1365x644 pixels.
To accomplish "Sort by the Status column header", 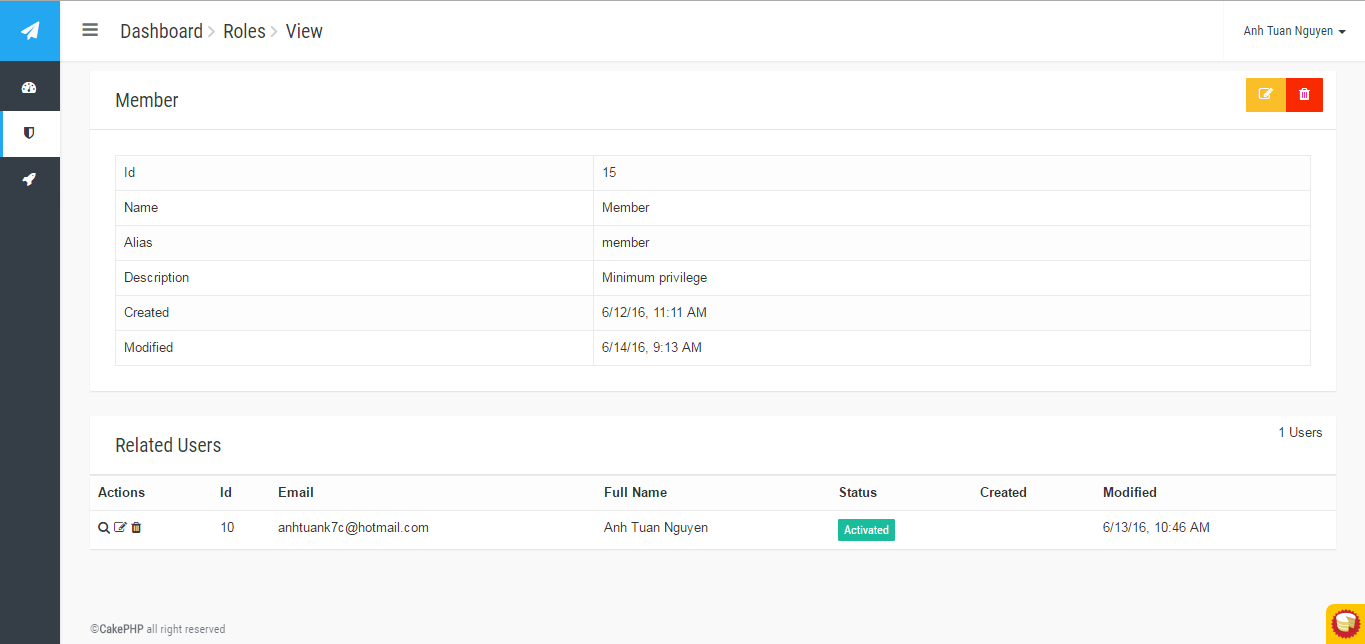I will 858,492.
